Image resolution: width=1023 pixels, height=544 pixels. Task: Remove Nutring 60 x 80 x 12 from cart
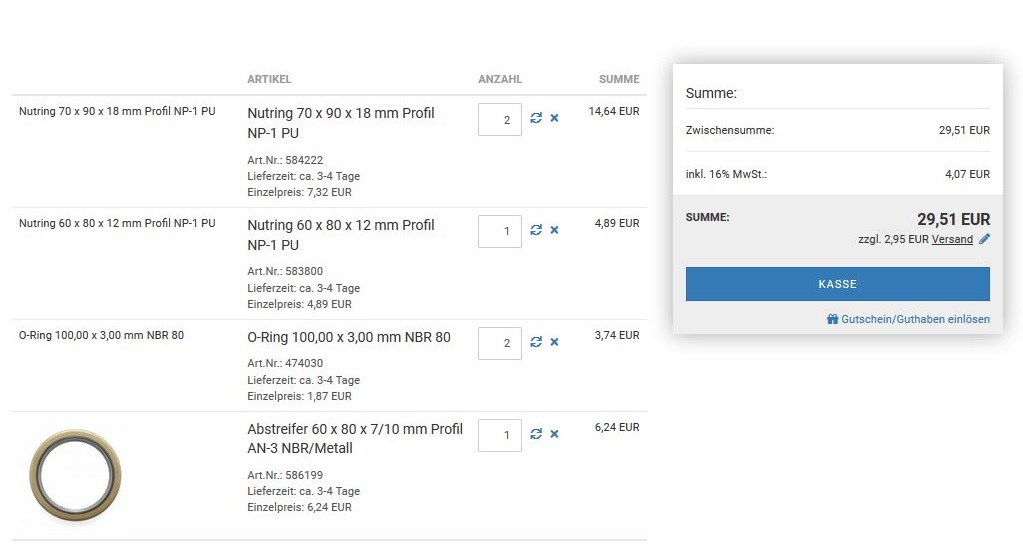click(554, 230)
